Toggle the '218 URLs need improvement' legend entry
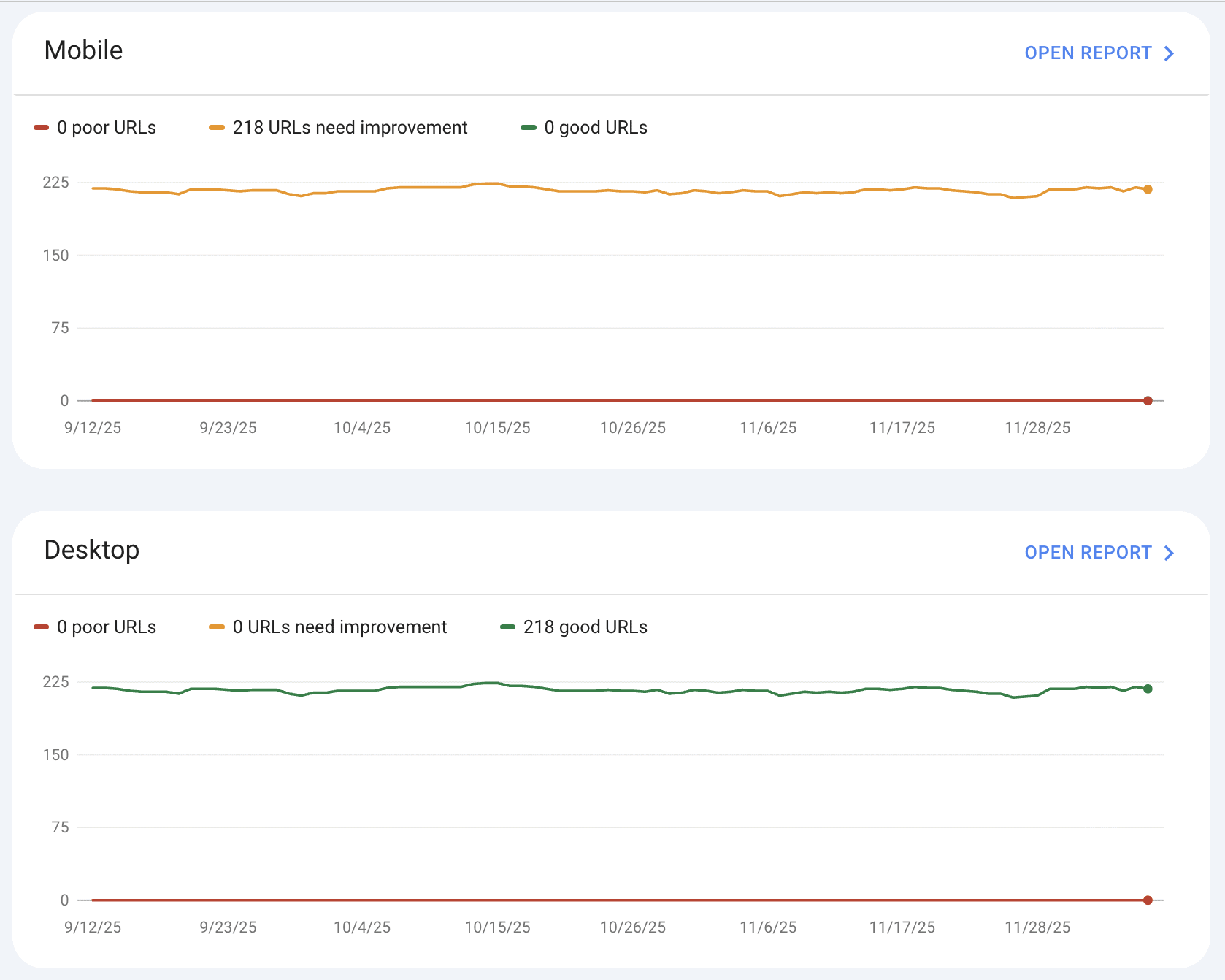This screenshot has height=980, width=1225. tap(350, 127)
